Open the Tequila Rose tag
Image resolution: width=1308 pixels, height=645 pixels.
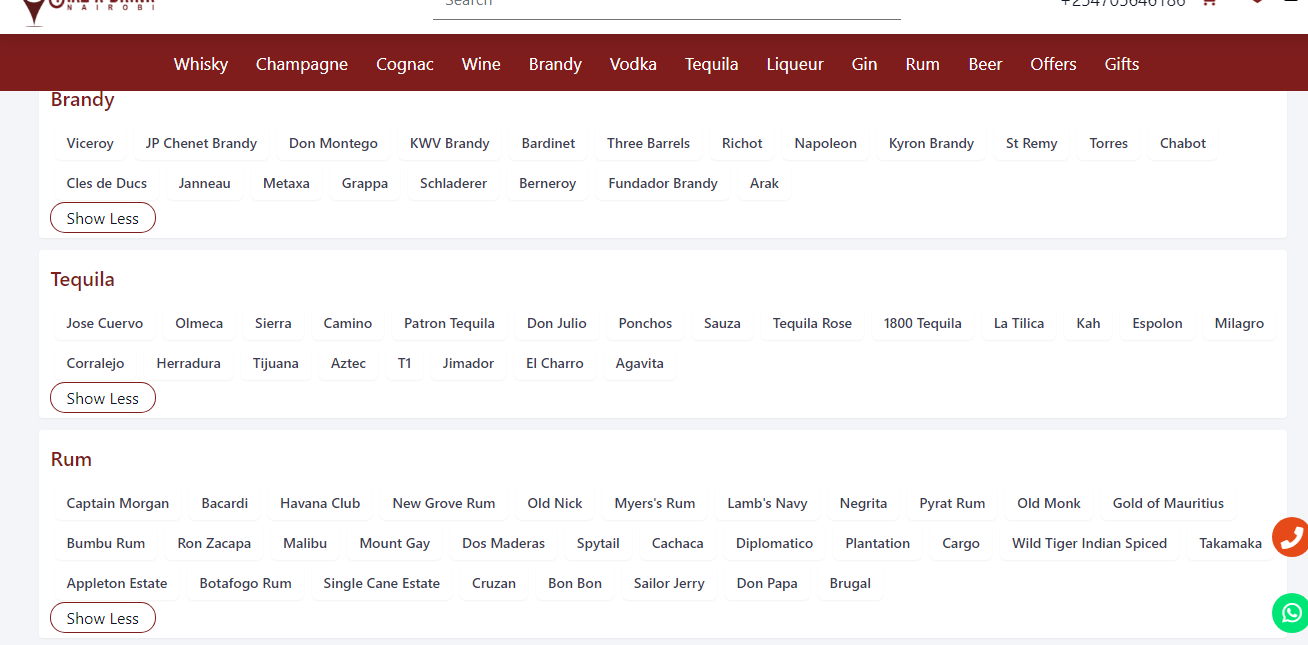point(812,323)
